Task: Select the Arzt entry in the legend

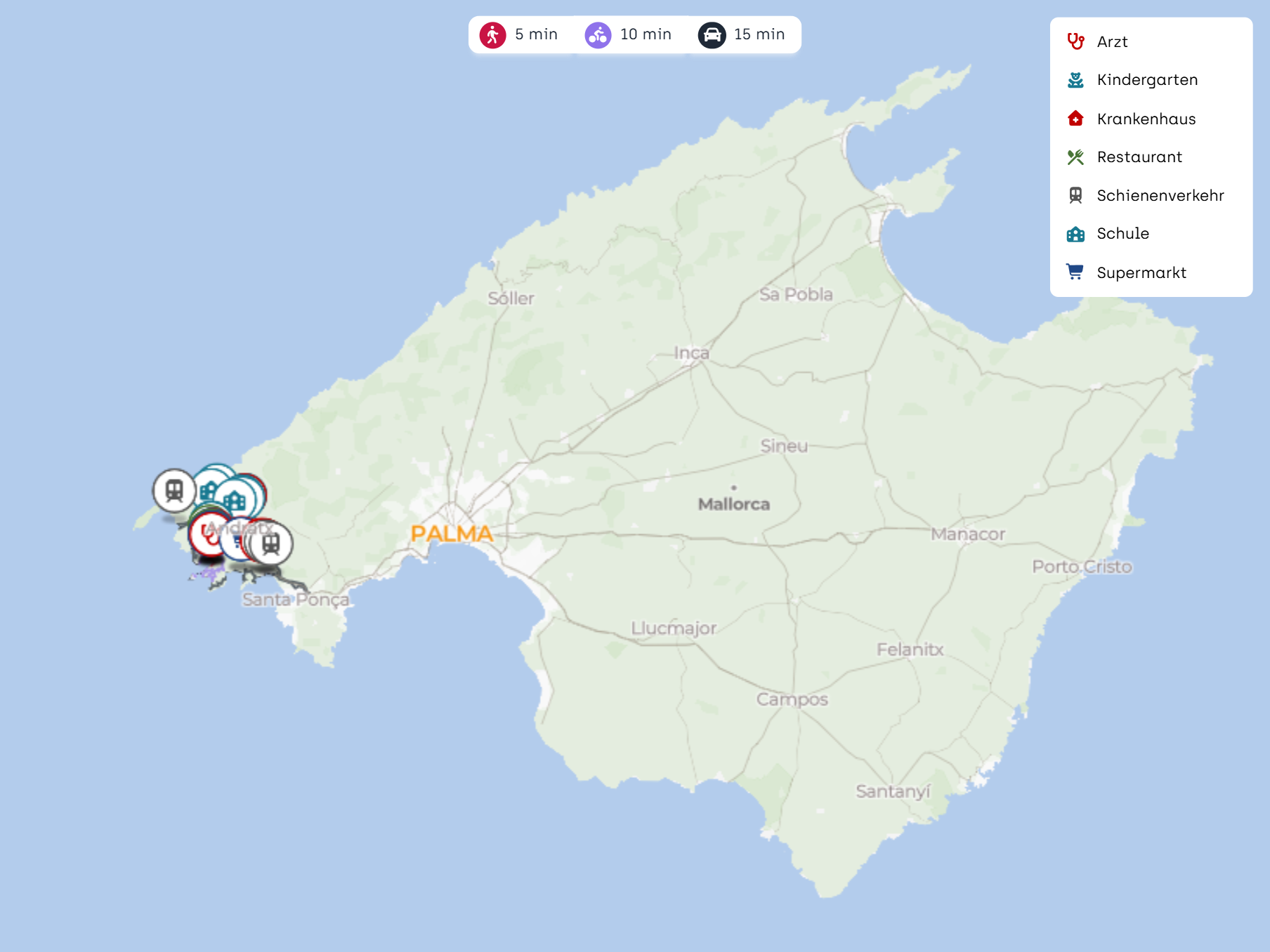Action: [x=1112, y=41]
